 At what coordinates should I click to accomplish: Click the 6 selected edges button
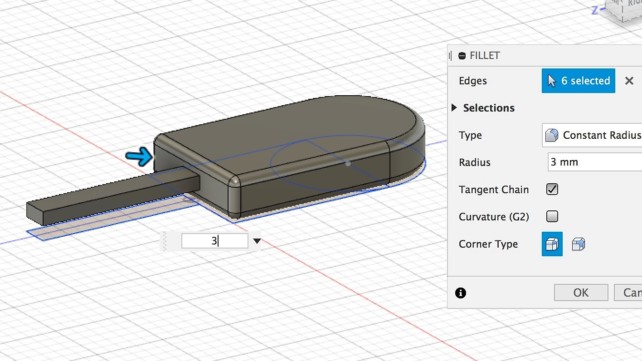pos(578,81)
